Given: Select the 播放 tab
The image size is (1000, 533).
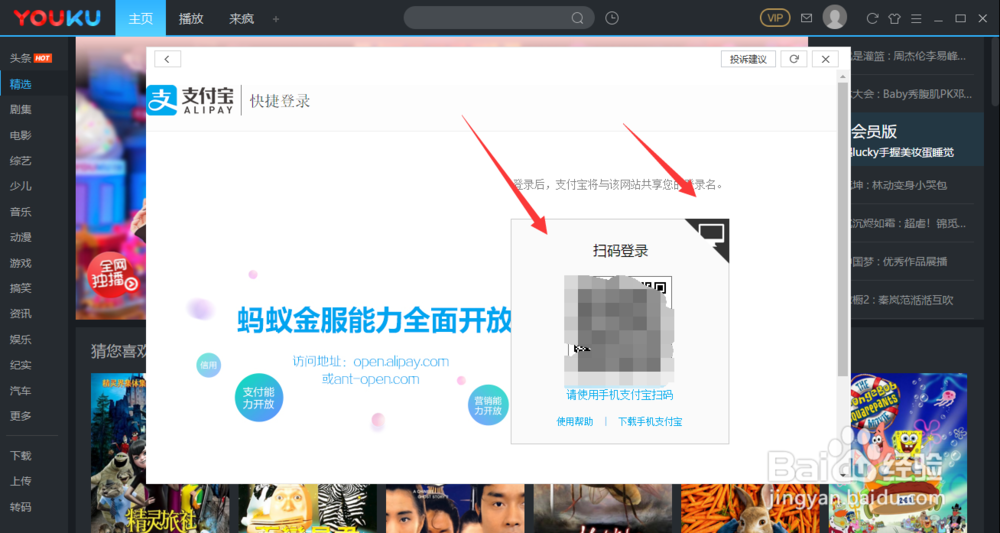Looking at the screenshot, I should [191, 18].
